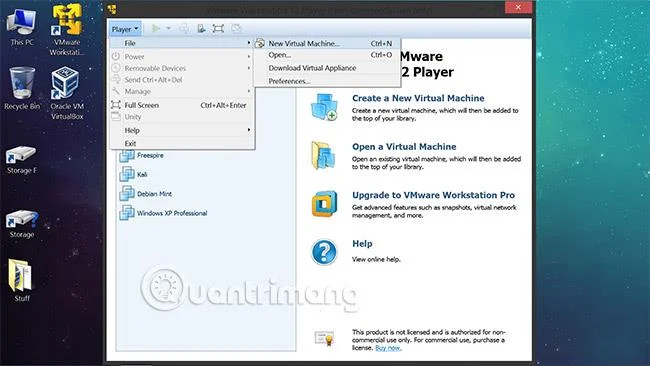Select the Stuff folder on the desktop
Image resolution: width=650 pixels, height=366 pixels.
tap(22, 280)
